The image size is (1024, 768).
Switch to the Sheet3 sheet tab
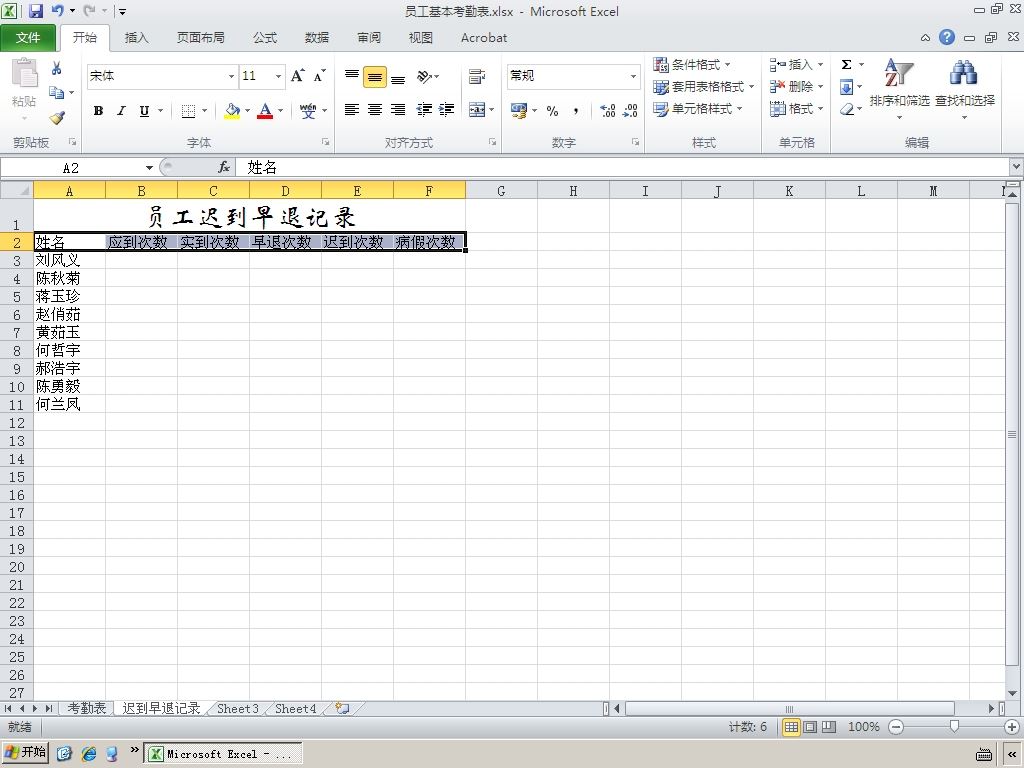pos(237,708)
